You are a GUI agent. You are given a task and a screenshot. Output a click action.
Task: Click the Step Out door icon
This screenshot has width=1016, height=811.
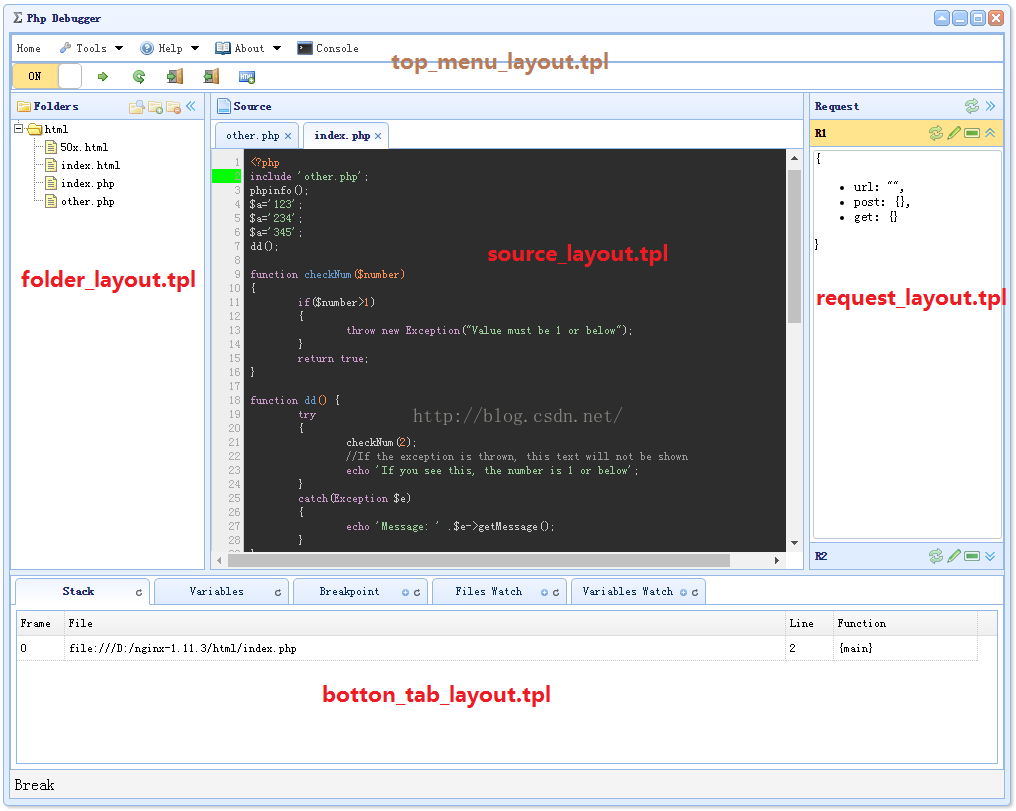coord(211,76)
